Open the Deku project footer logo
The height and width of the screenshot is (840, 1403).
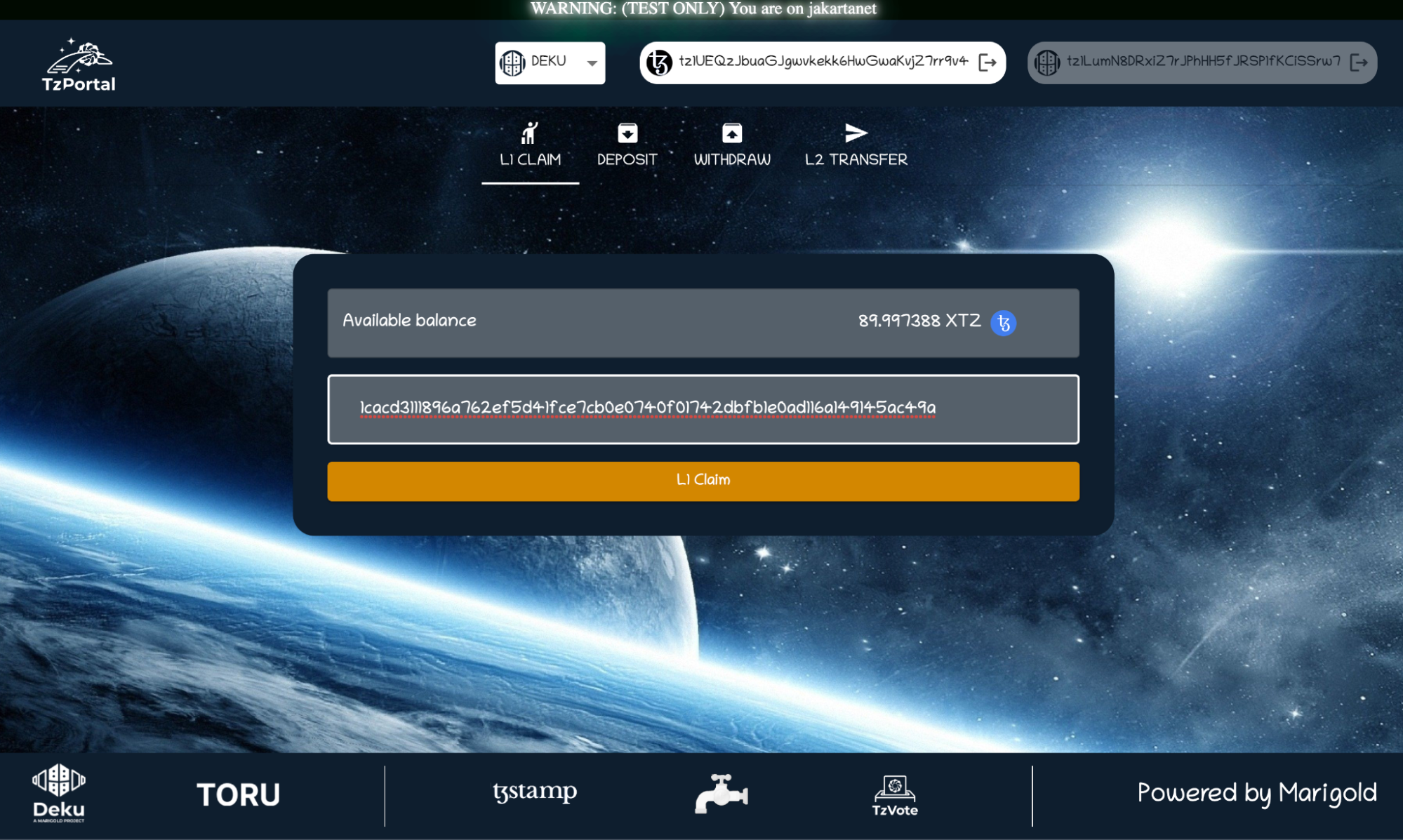coord(59,793)
